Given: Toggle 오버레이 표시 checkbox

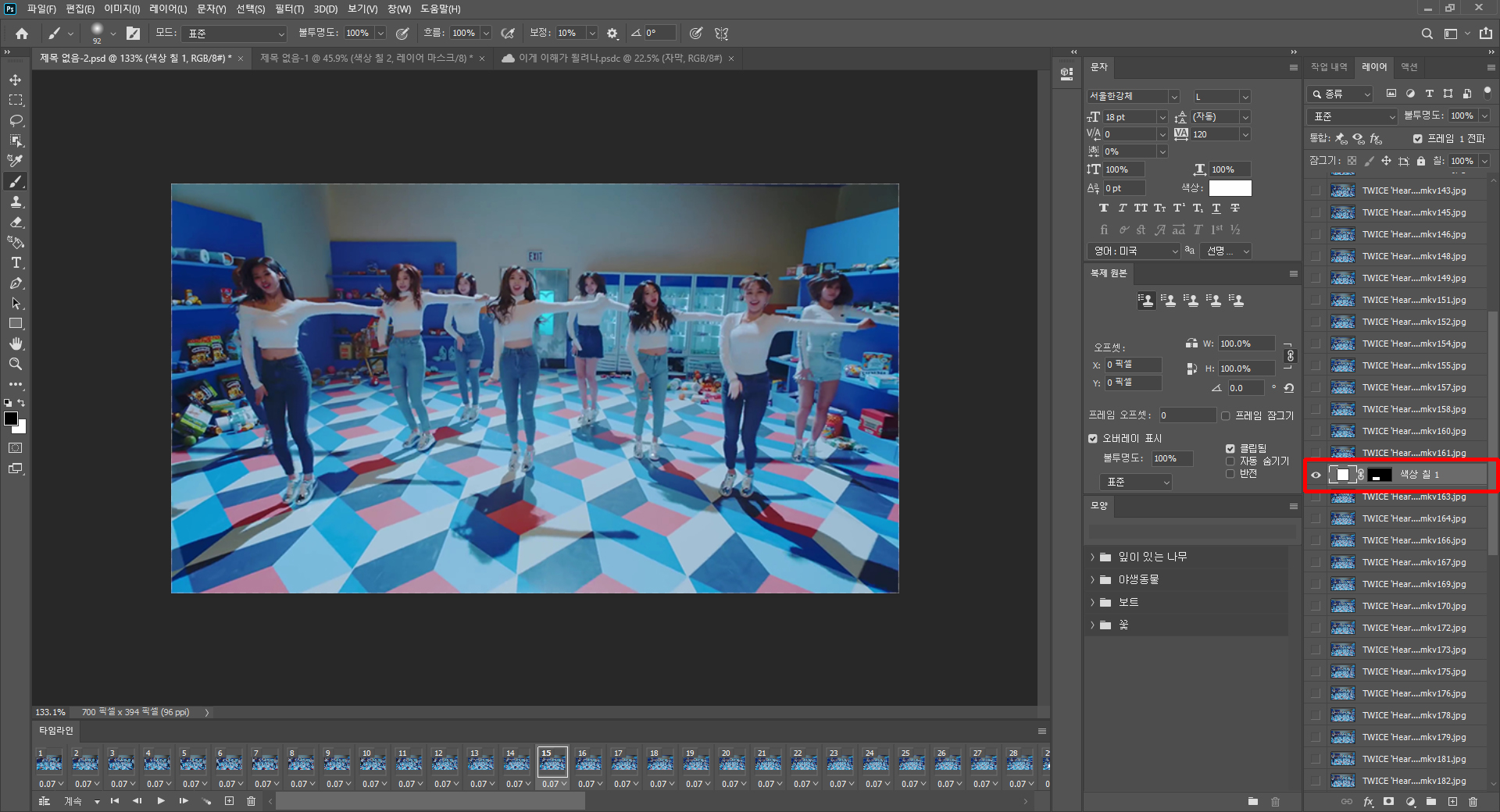Looking at the screenshot, I should click(x=1093, y=439).
